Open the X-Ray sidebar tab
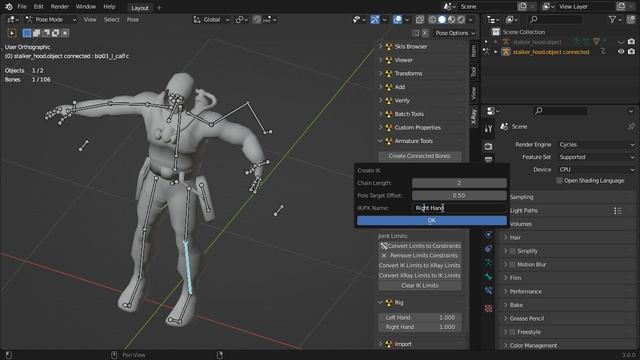The width and height of the screenshot is (640, 360). point(473,117)
